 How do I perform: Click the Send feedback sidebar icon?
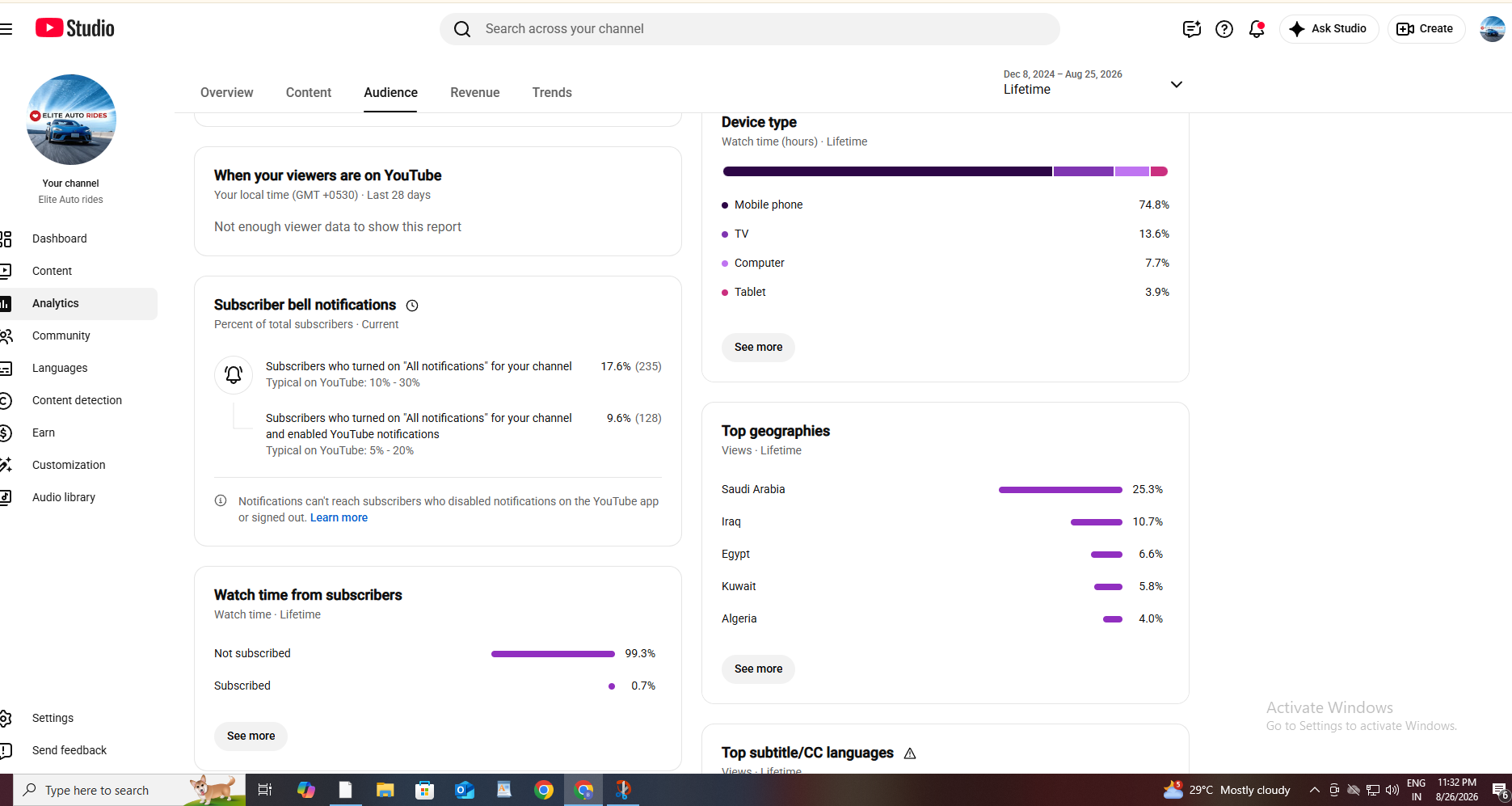click(6, 751)
